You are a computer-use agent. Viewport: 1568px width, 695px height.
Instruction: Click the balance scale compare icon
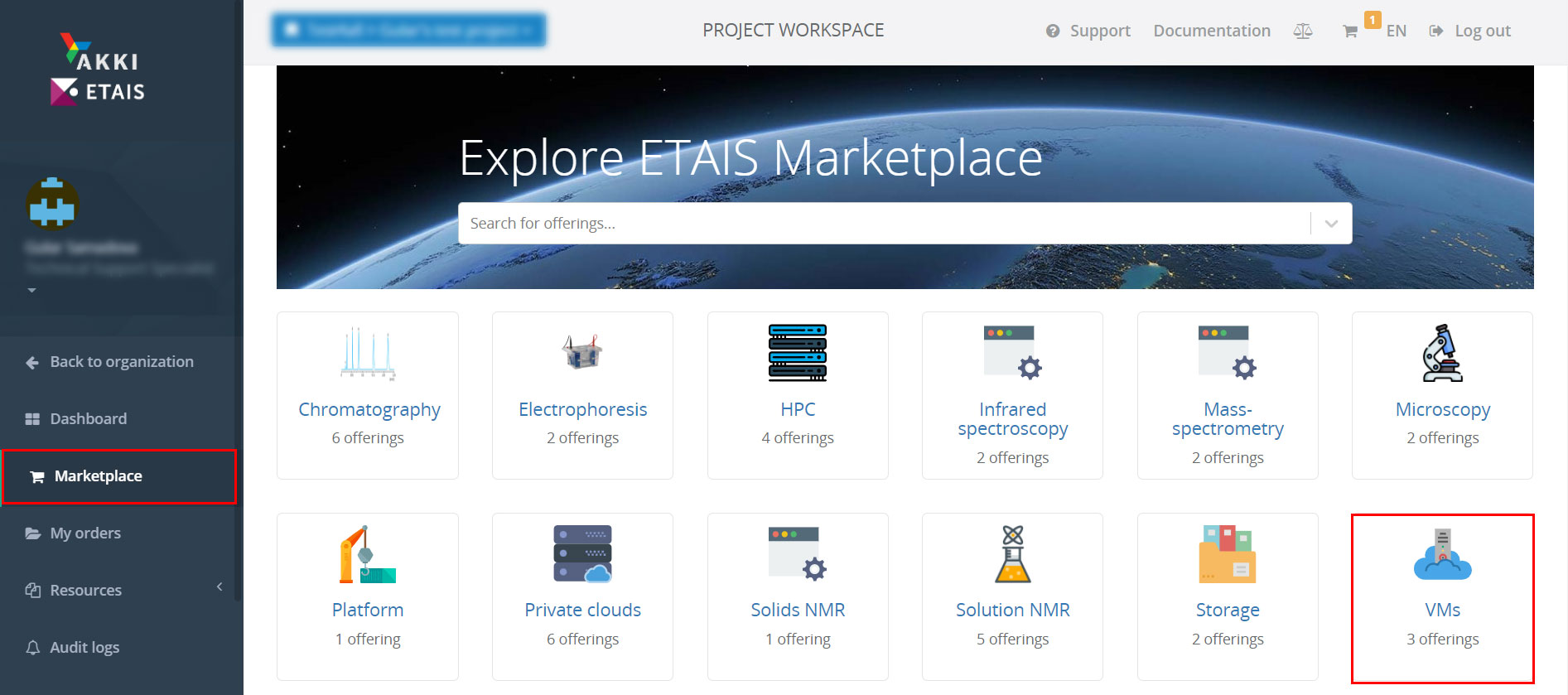(1303, 31)
